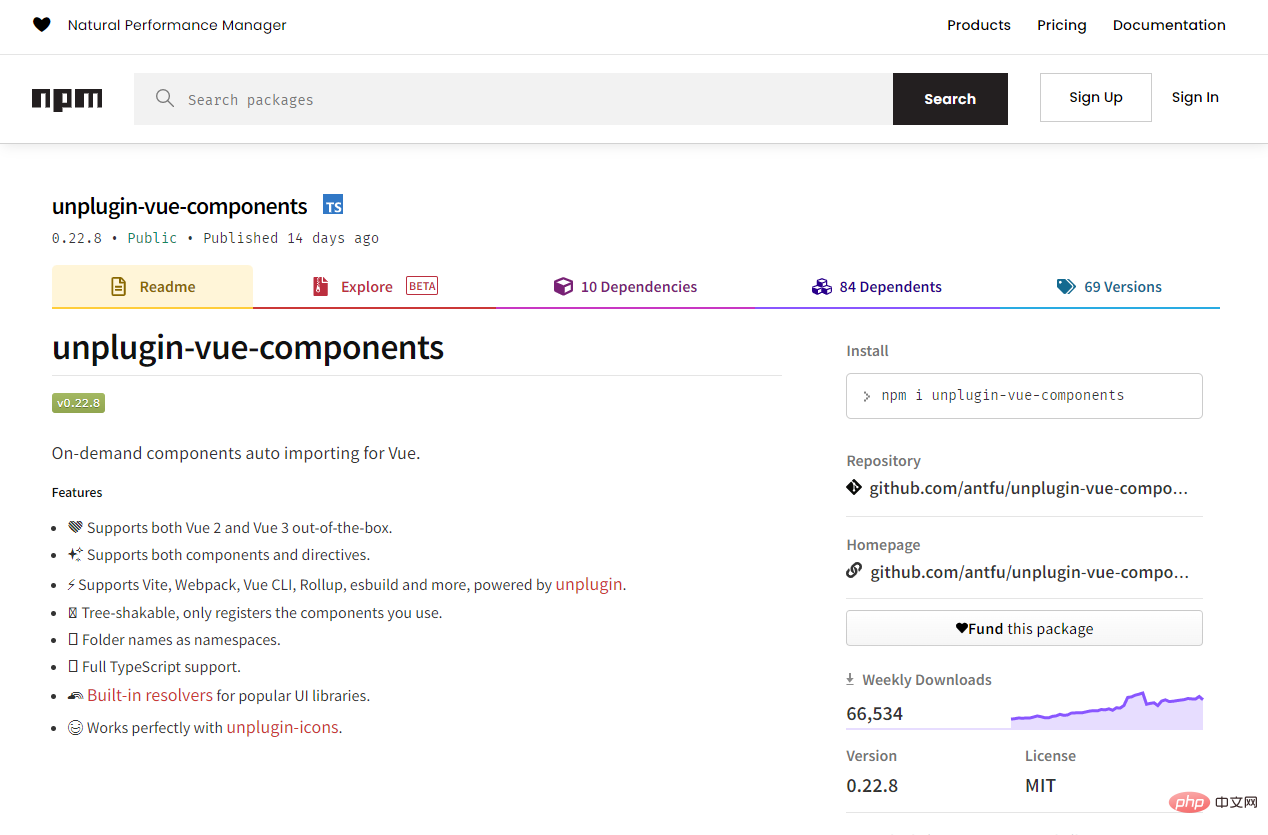Click the weekly downloads arrow icon
Image resolution: width=1268 pixels, height=835 pixels.
coord(851,680)
